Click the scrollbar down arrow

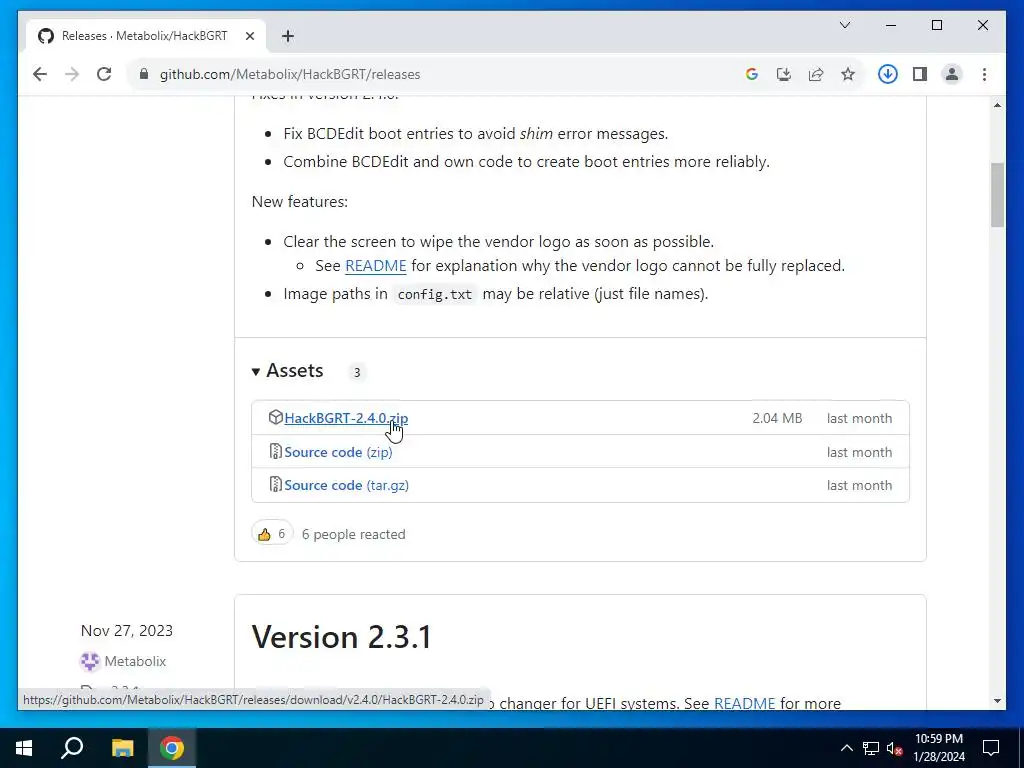(997, 701)
